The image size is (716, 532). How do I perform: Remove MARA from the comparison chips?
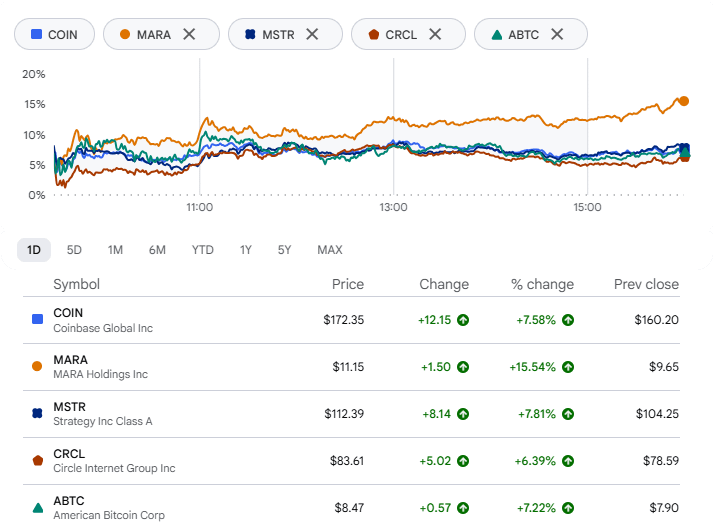(189, 34)
